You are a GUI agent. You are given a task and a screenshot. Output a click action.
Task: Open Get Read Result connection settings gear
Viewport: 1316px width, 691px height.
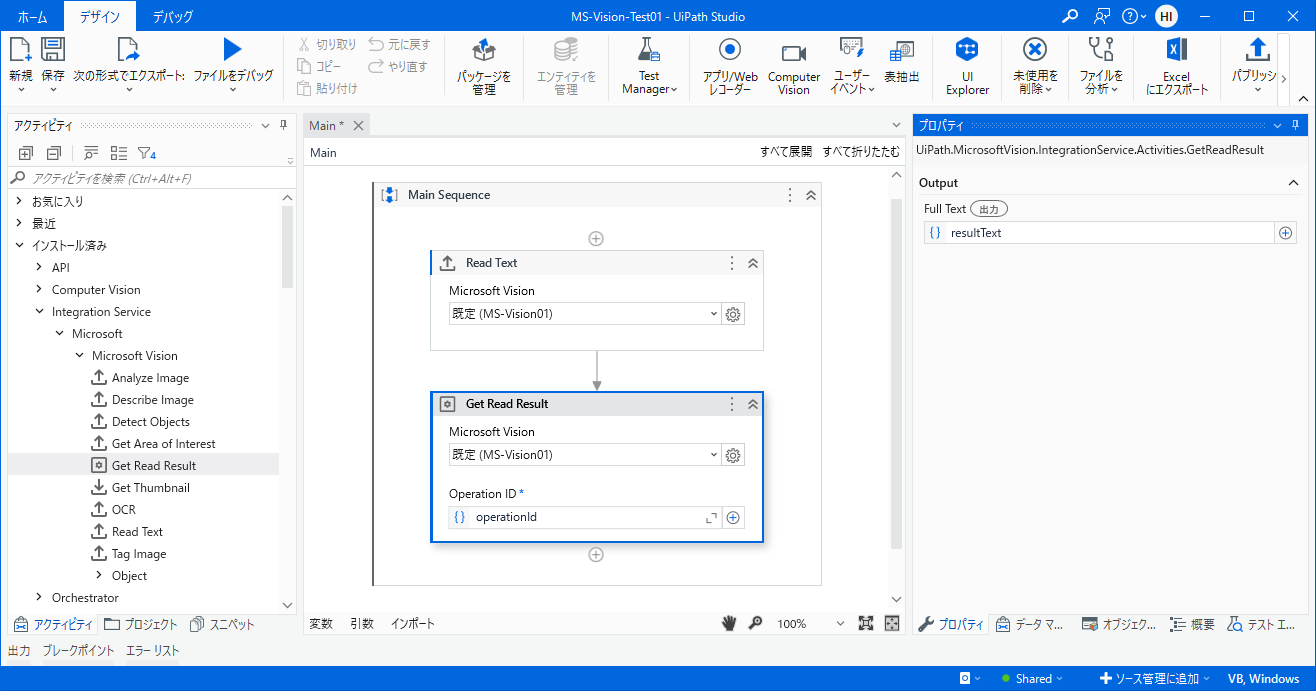pyautogui.click(x=733, y=455)
